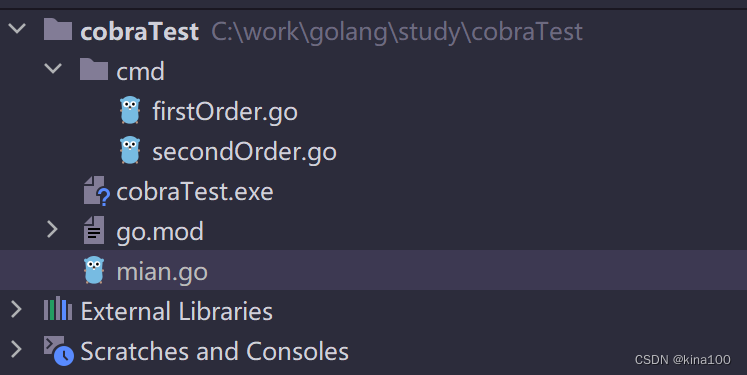Expand the External Libraries chevron
The width and height of the screenshot is (747, 375).
[17, 310]
